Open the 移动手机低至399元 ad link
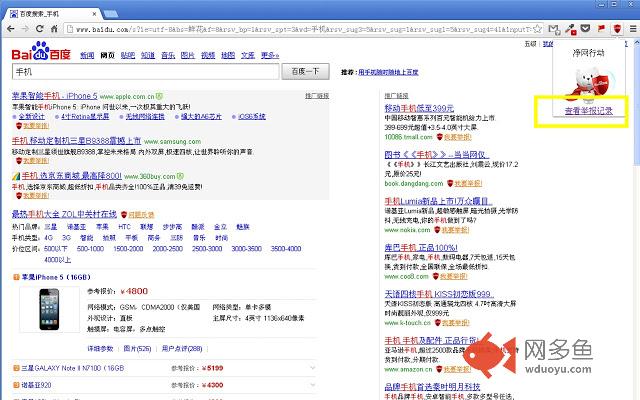 coord(419,108)
